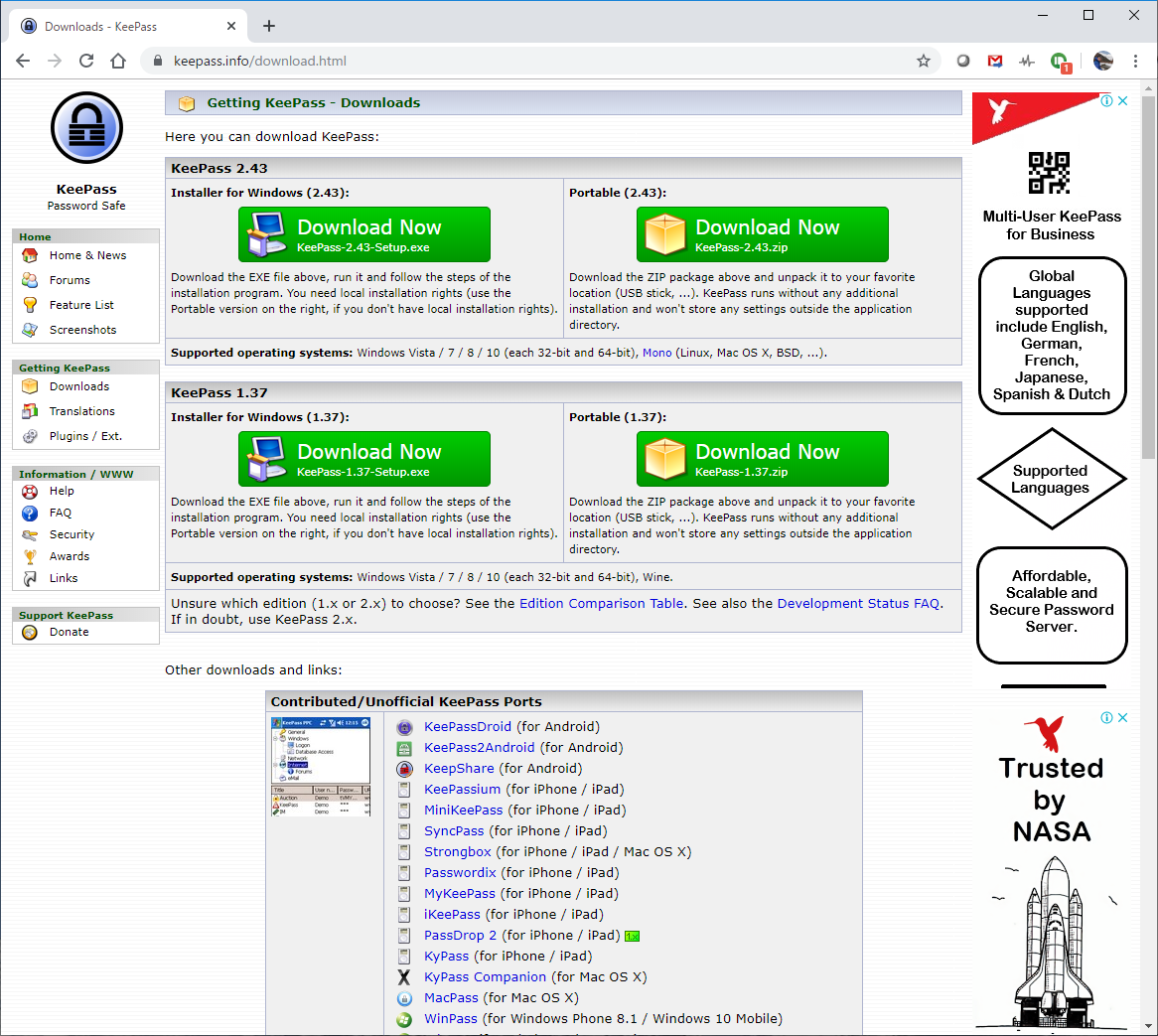The image size is (1158, 1036).
Task: Click the Awards trophy icon
Action: pos(30,556)
